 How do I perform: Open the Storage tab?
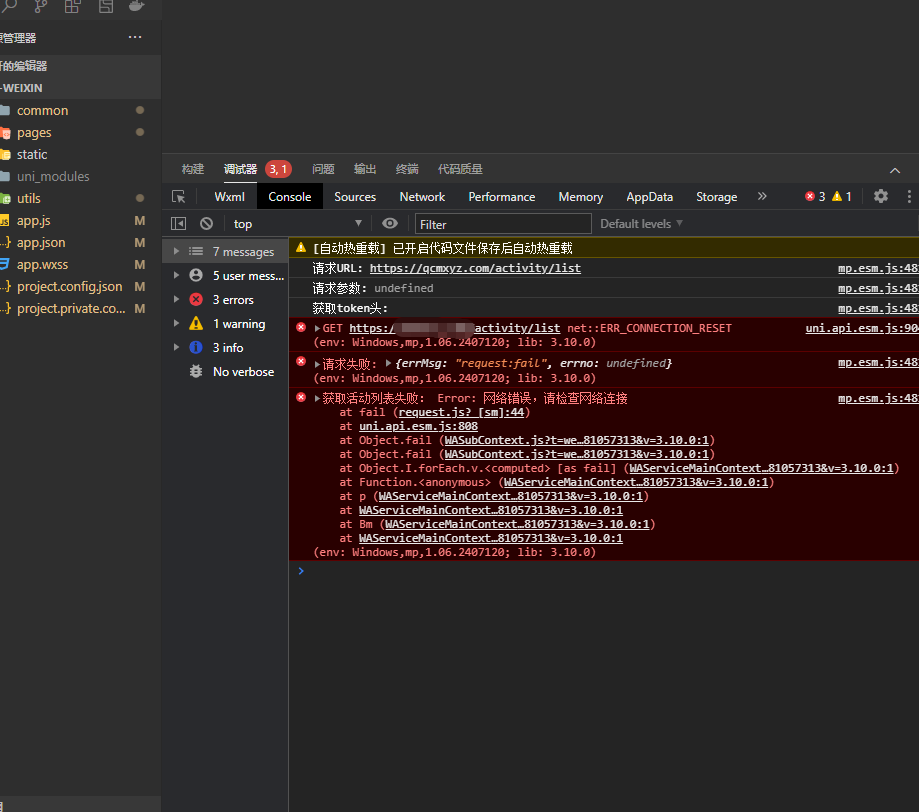[x=716, y=197]
